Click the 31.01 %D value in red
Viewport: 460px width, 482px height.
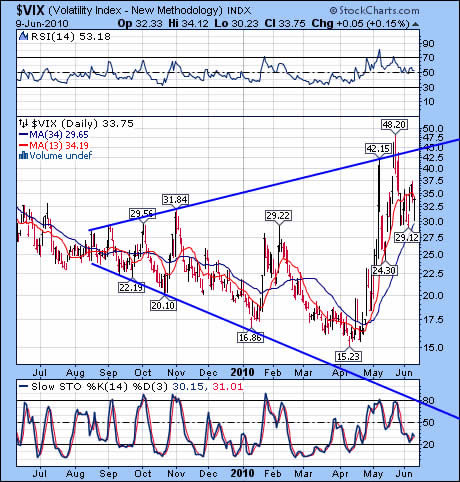point(229,387)
